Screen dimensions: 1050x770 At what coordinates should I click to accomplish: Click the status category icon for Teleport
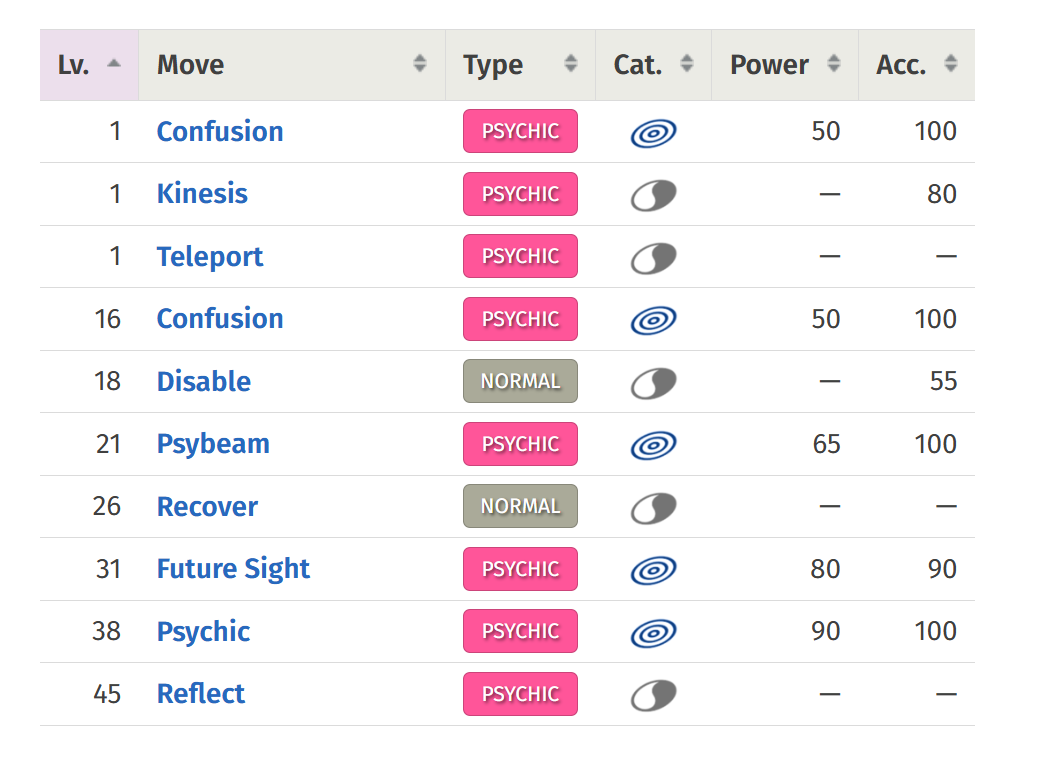(x=654, y=258)
